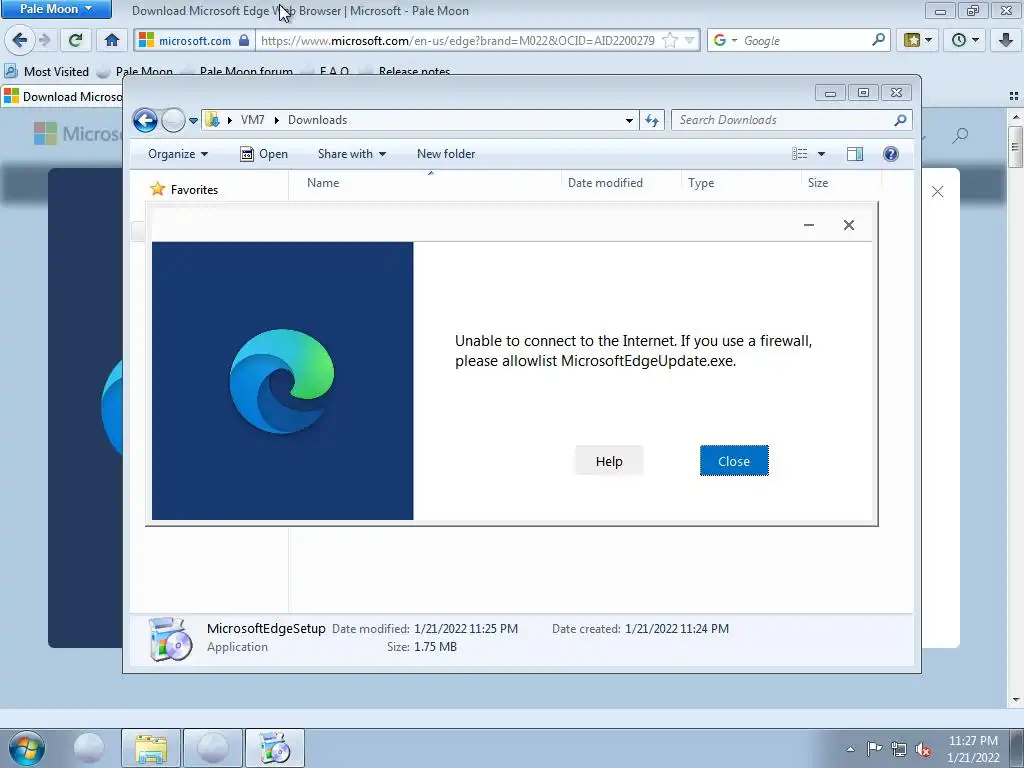The height and width of the screenshot is (768, 1024).
Task: Go forward in the Downloads Explorer window
Action: click(x=172, y=120)
